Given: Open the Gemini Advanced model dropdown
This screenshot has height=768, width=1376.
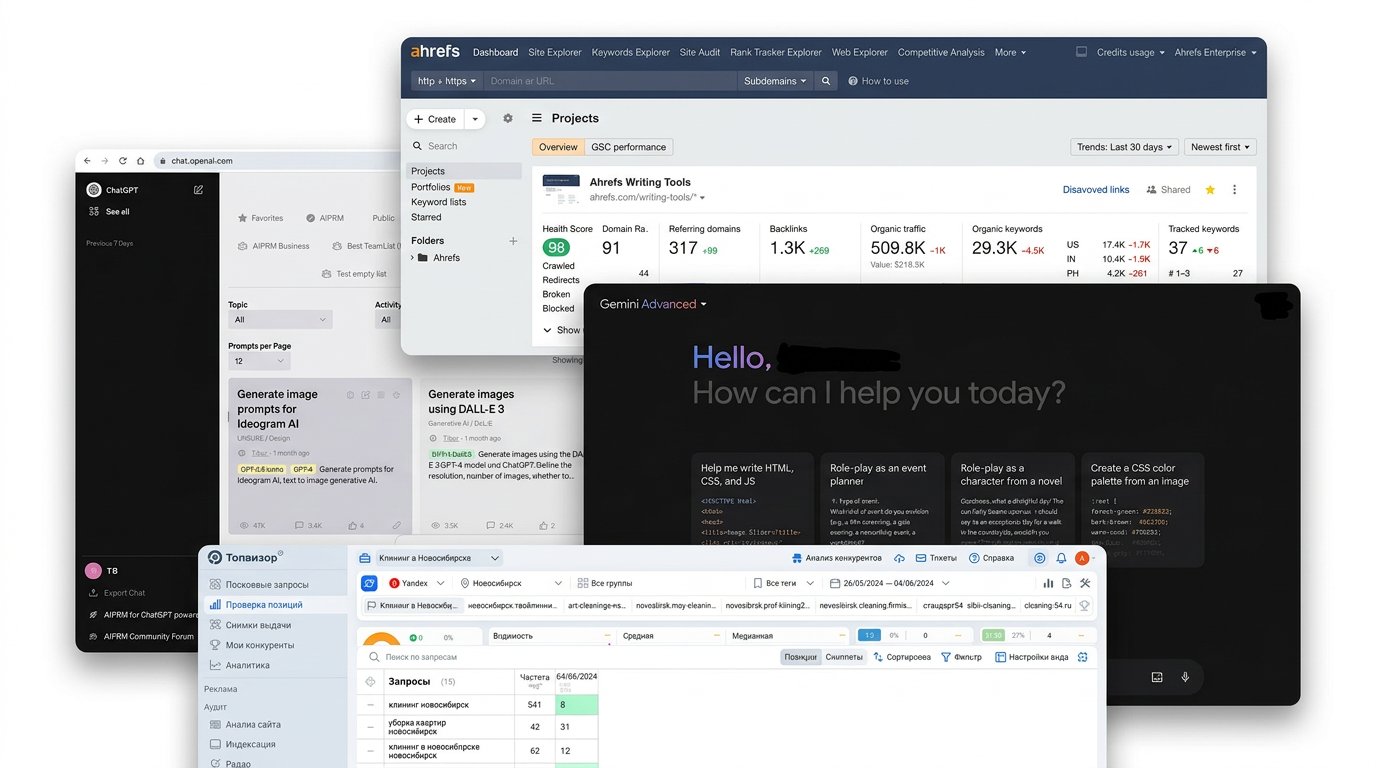Looking at the screenshot, I should point(654,304).
